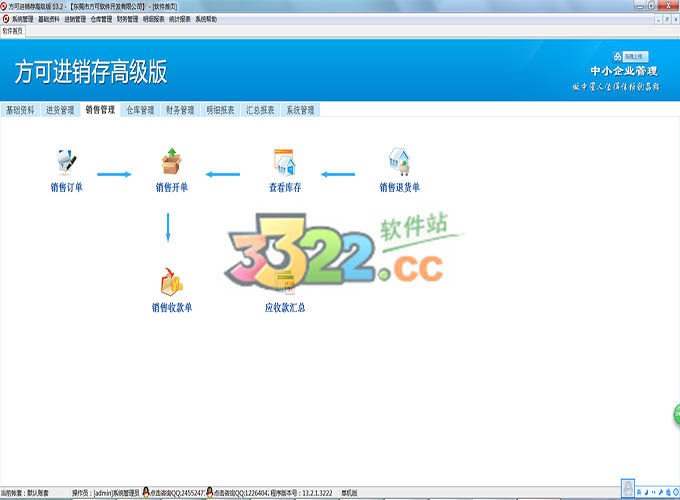Click the 单机版 status bar text
The height and width of the screenshot is (500, 680).
[350, 493]
